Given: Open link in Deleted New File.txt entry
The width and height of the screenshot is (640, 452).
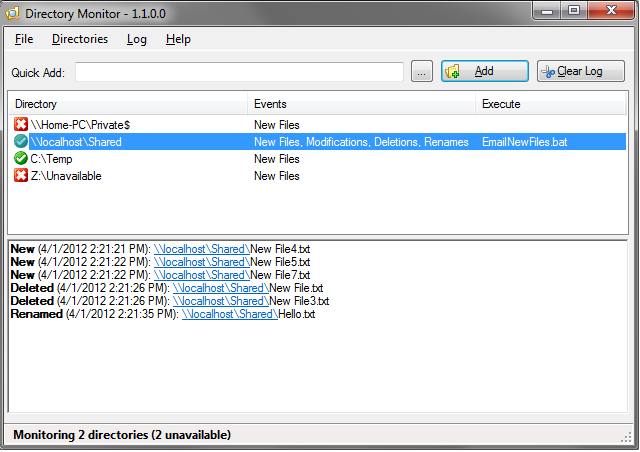Looking at the screenshot, I should (221, 288).
